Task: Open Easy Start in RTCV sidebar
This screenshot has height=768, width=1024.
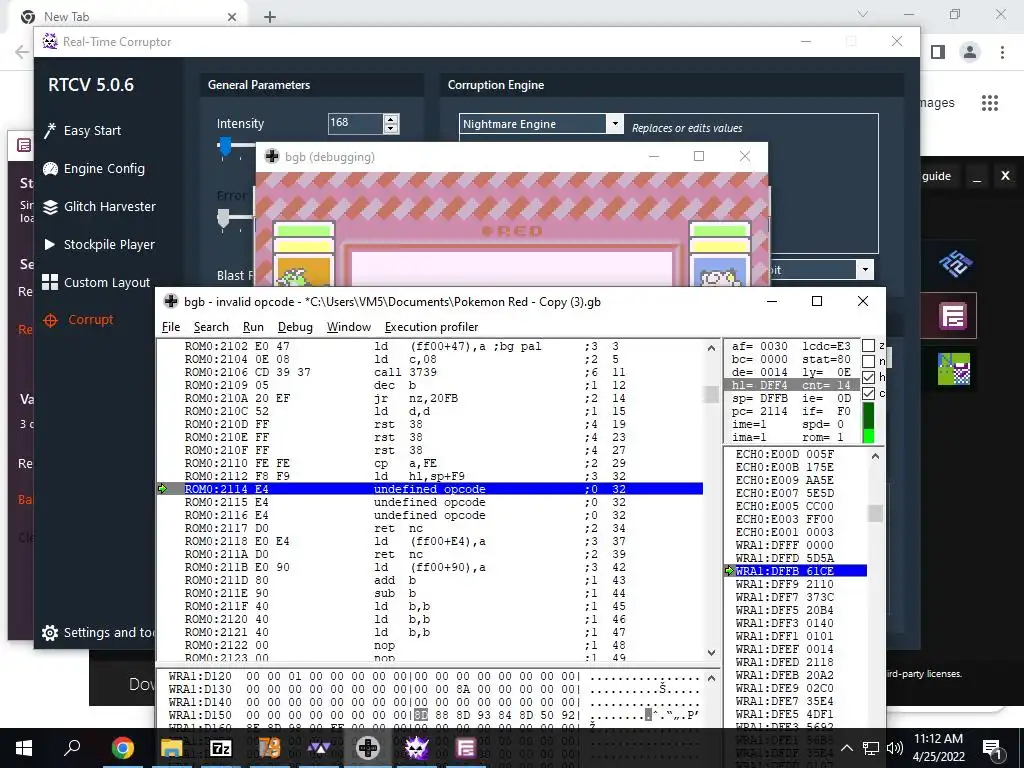Action: [82, 131]
